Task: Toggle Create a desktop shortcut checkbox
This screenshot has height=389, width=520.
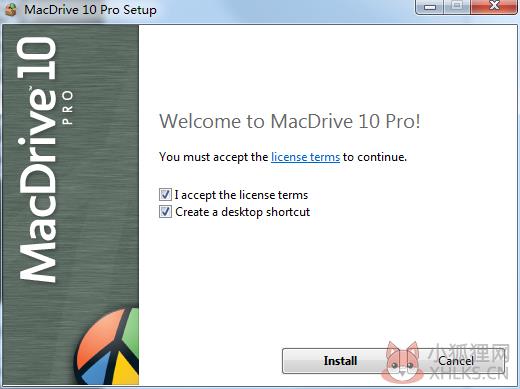Action: pos(165,212)
